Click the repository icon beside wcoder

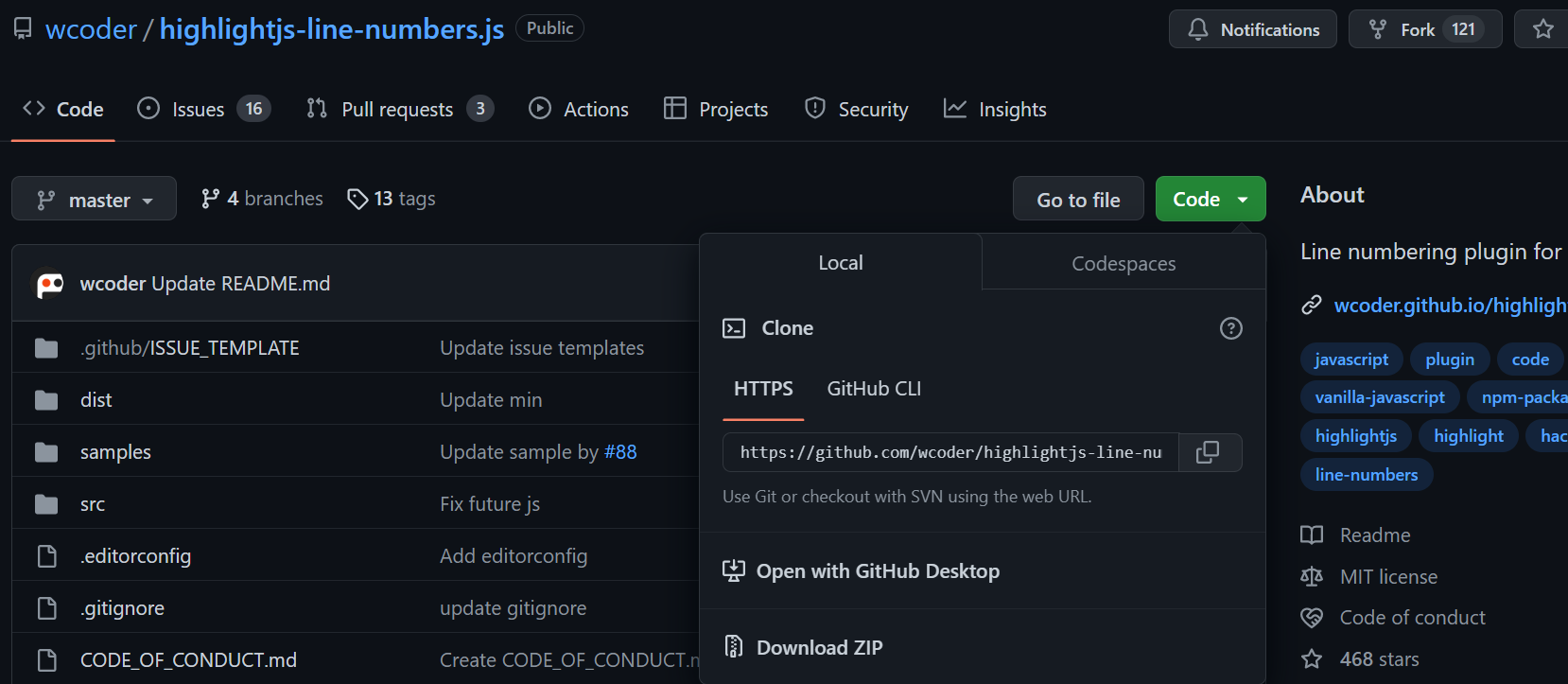[x=23, y=29]
